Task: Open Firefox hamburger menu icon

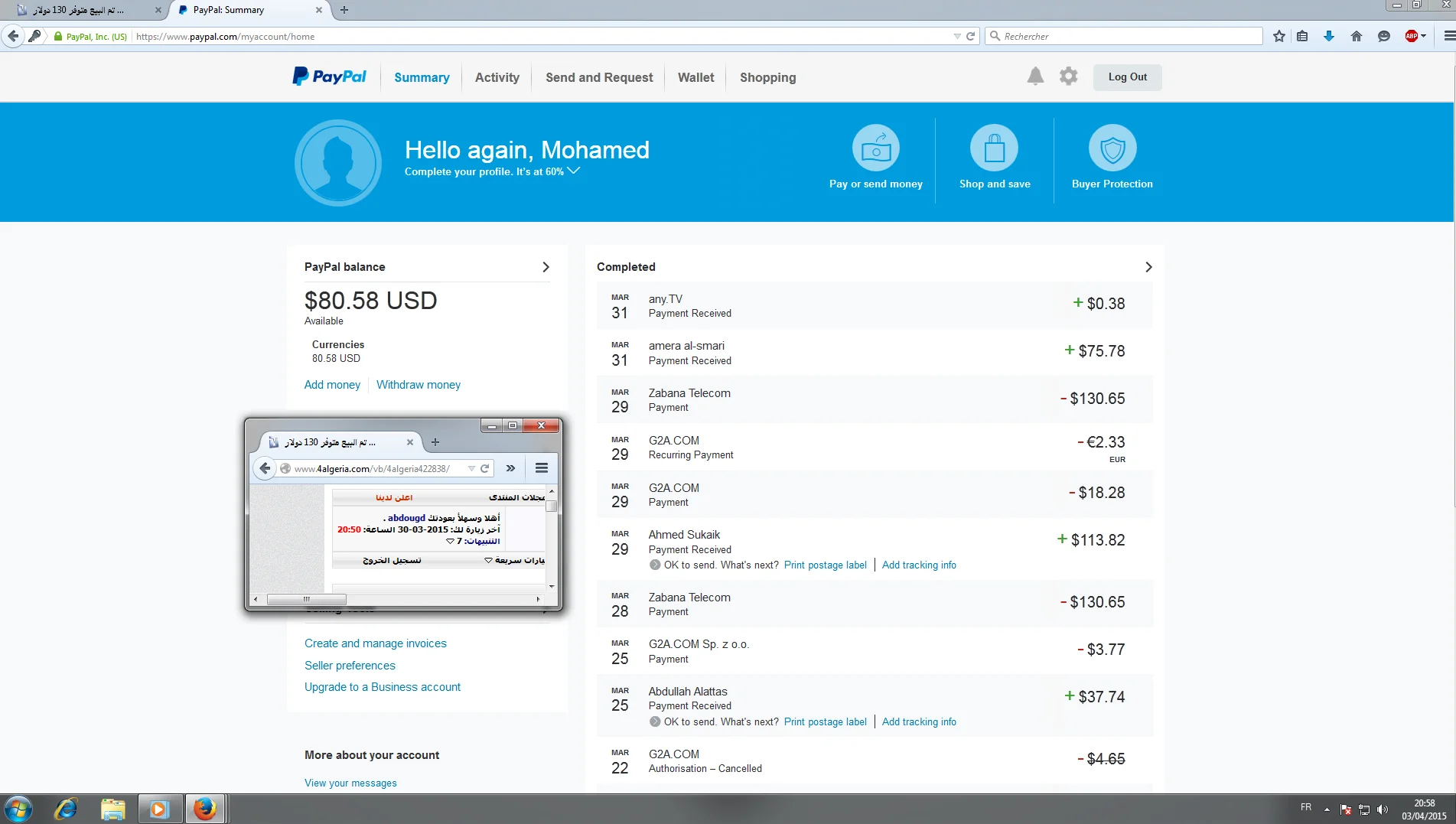Action: coord(1448,36)
